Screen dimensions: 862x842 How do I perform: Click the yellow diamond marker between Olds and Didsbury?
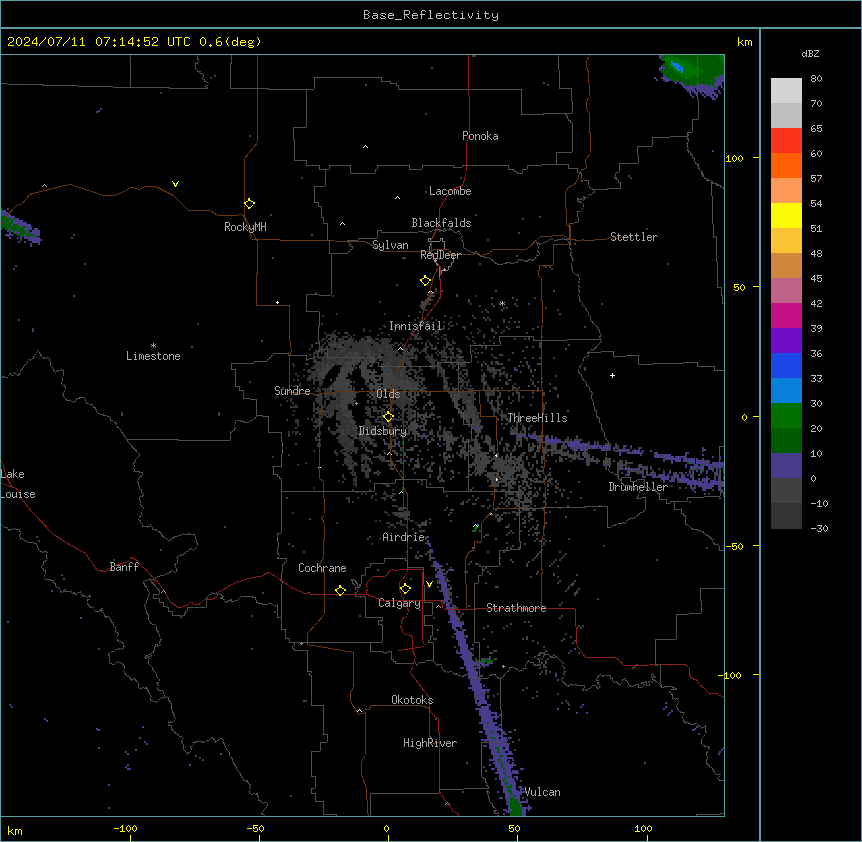point(388,417)
